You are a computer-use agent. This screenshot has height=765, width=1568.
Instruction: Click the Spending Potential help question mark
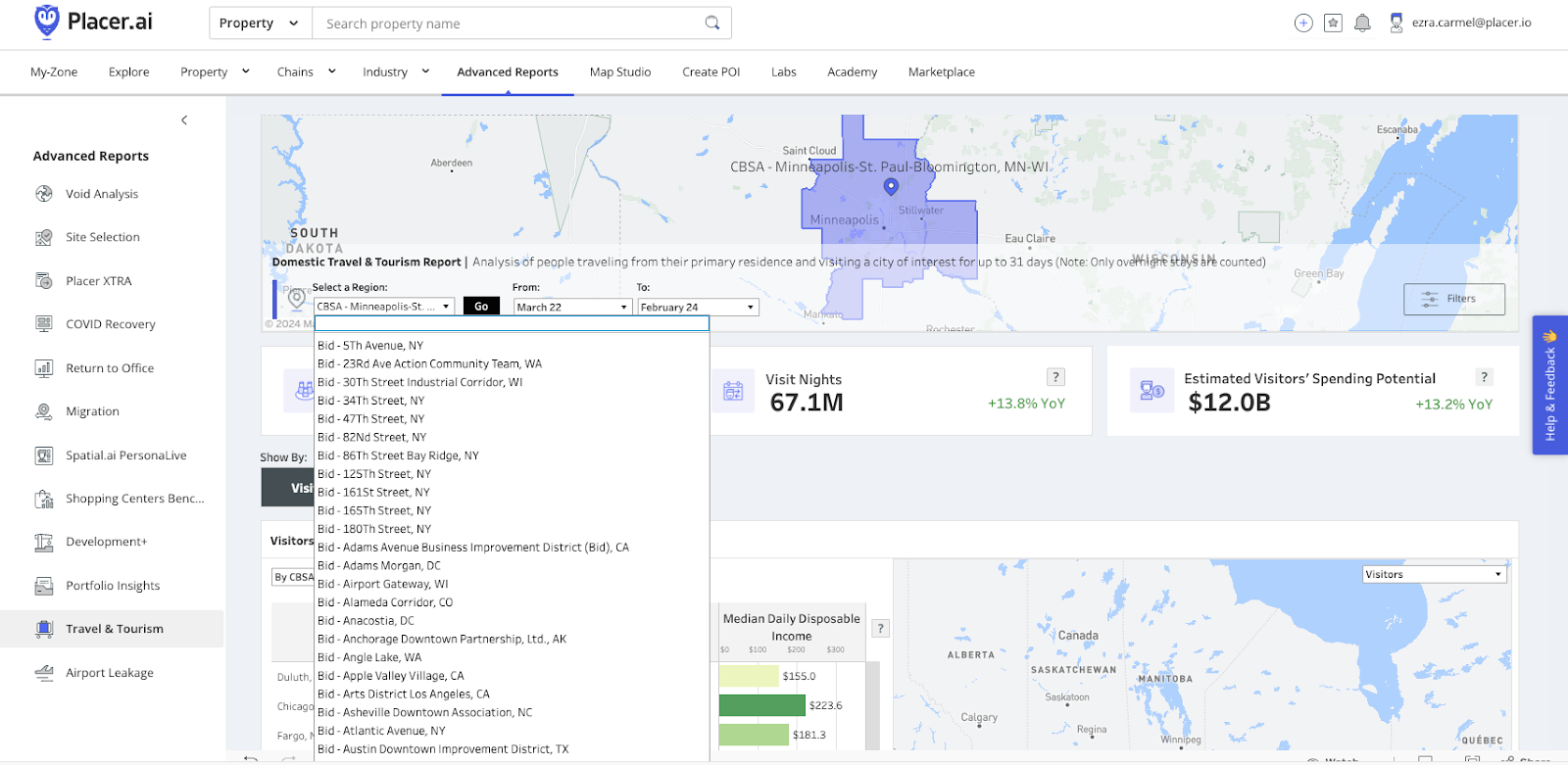[1484, 377]
